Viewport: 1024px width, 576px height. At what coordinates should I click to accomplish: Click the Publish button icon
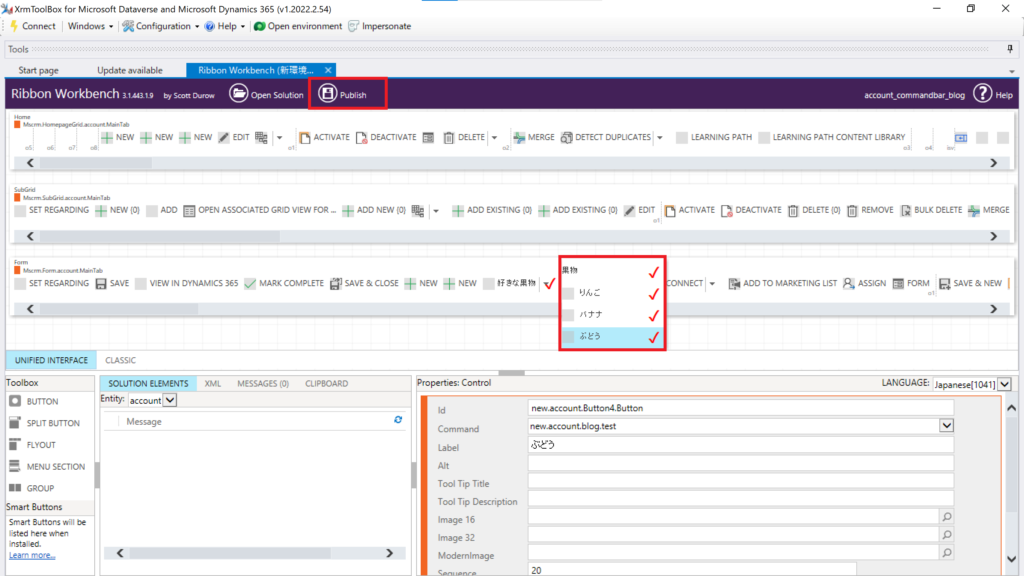click(327, 93)
